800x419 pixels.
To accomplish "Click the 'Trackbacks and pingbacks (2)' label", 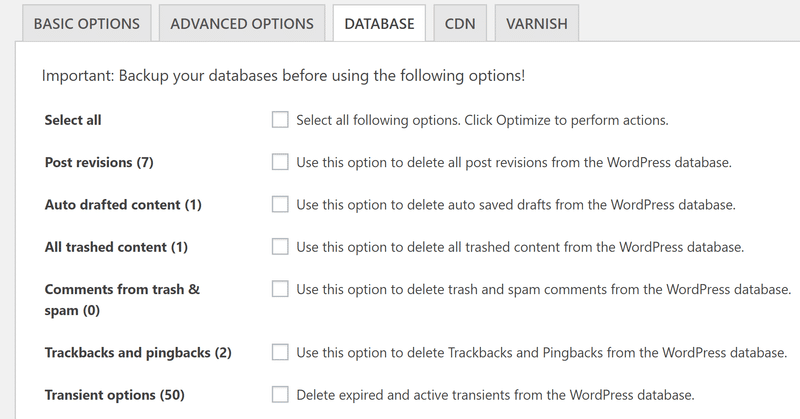I will (138, 352).
